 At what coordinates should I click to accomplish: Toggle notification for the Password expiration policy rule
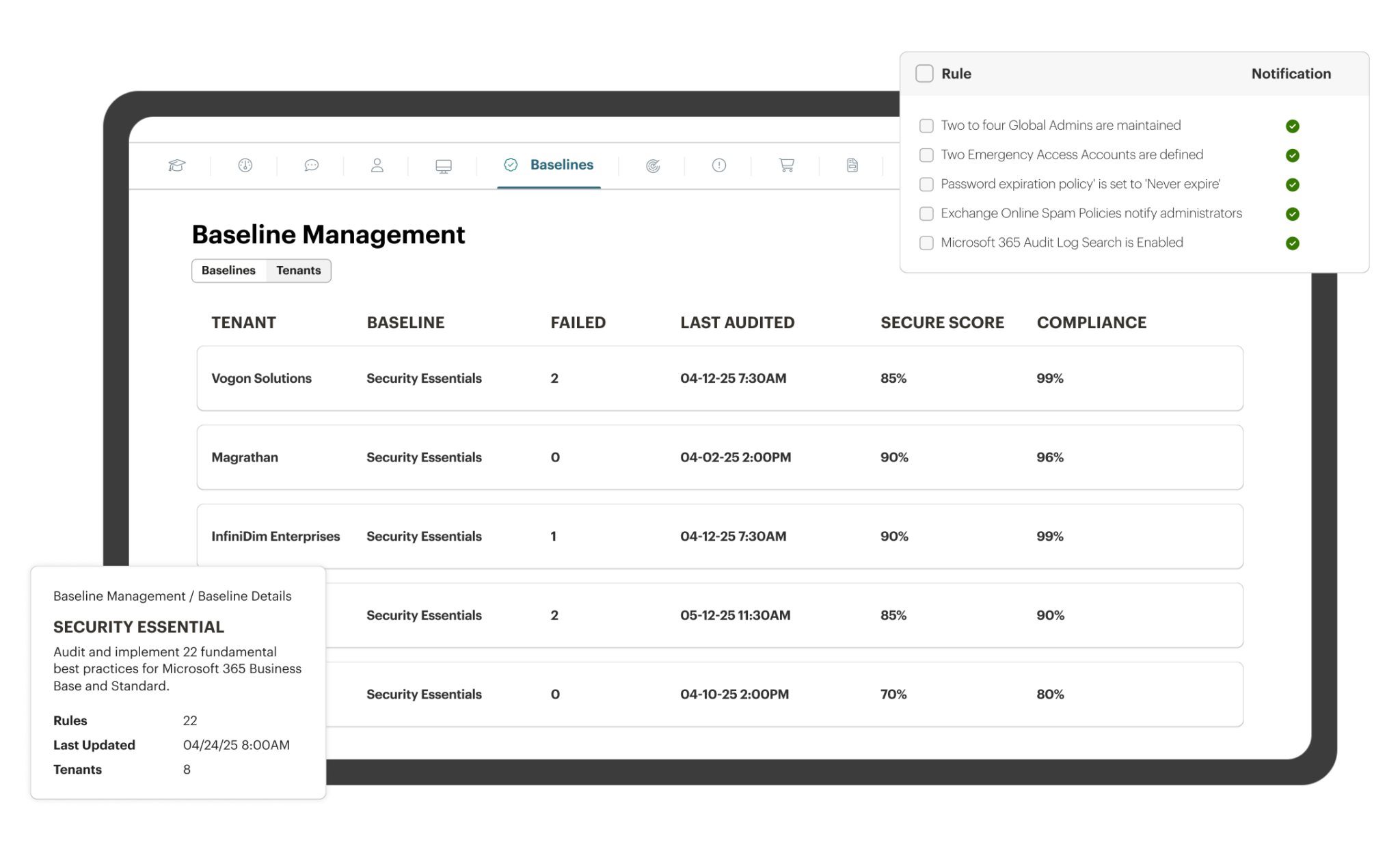(x=1292, y=185)
